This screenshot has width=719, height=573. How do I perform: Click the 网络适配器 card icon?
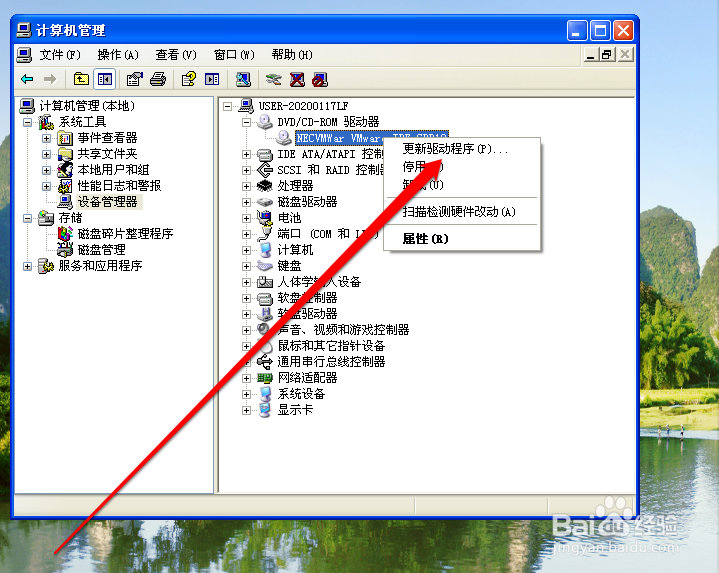[265, 378]
